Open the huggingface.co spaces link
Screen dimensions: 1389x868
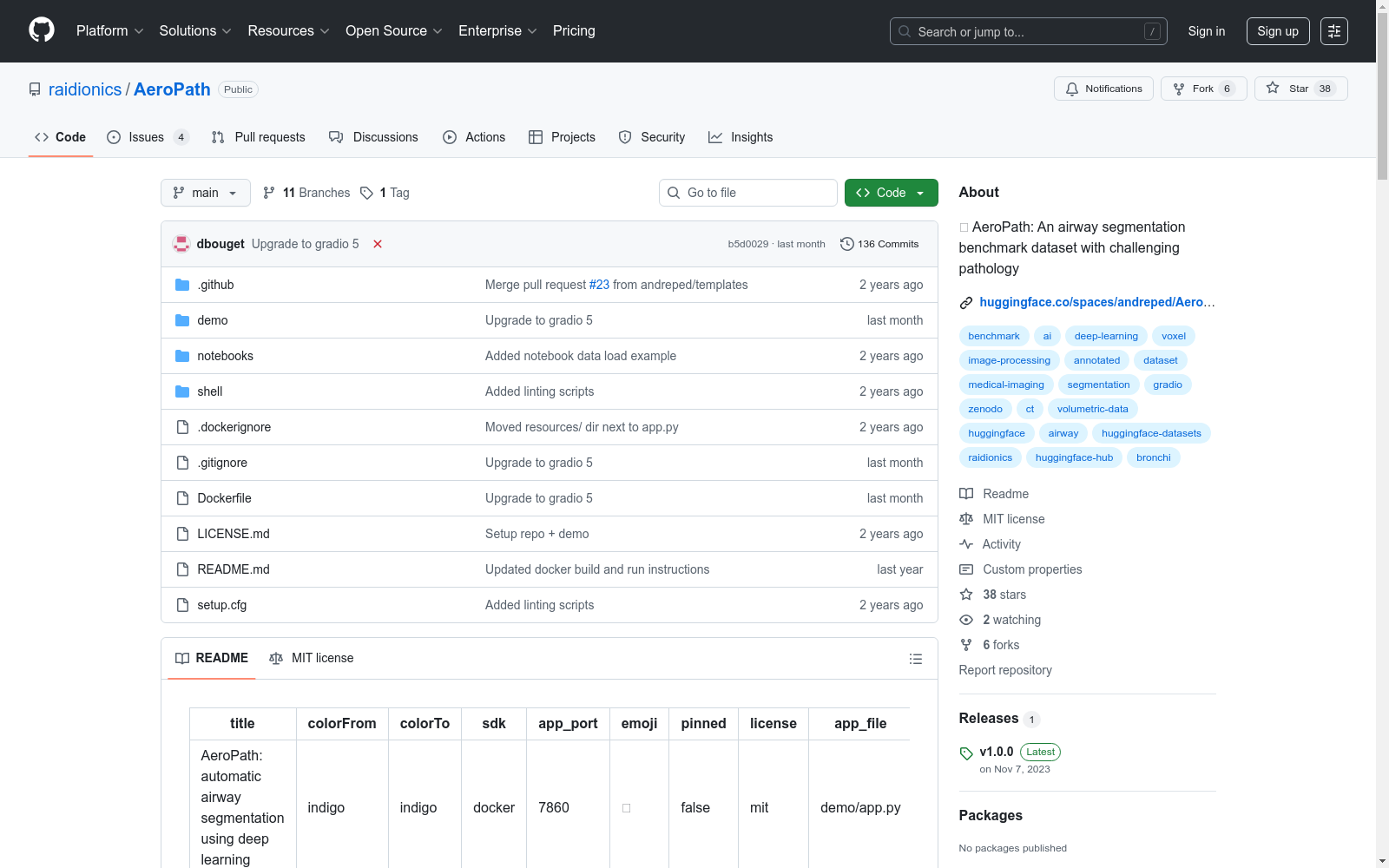1097,302
